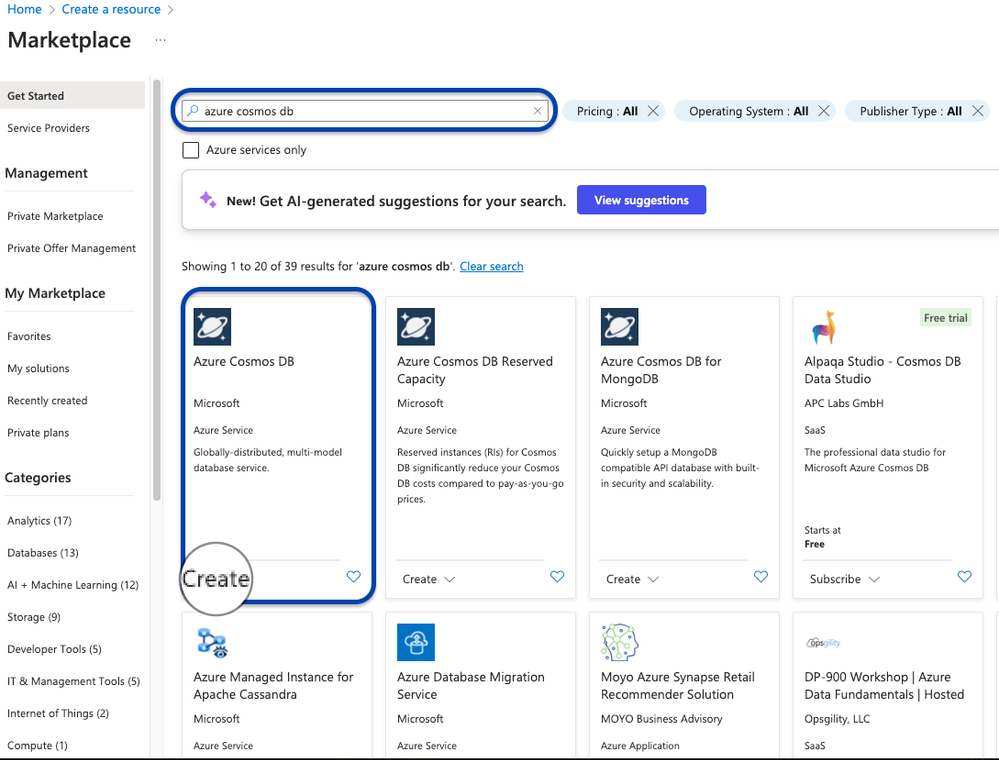Click the search magnifier icon
This screenshot has height=760, width=999.
coord(193,111)
